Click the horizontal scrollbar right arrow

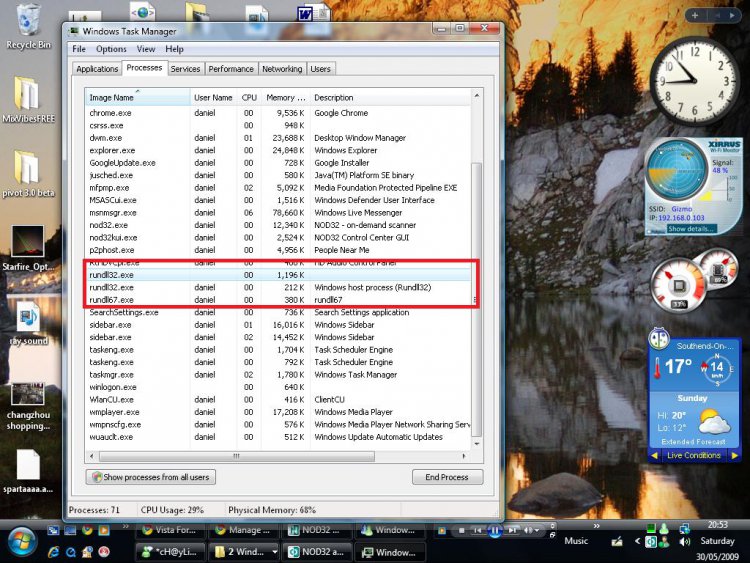(x=463, y=456)
